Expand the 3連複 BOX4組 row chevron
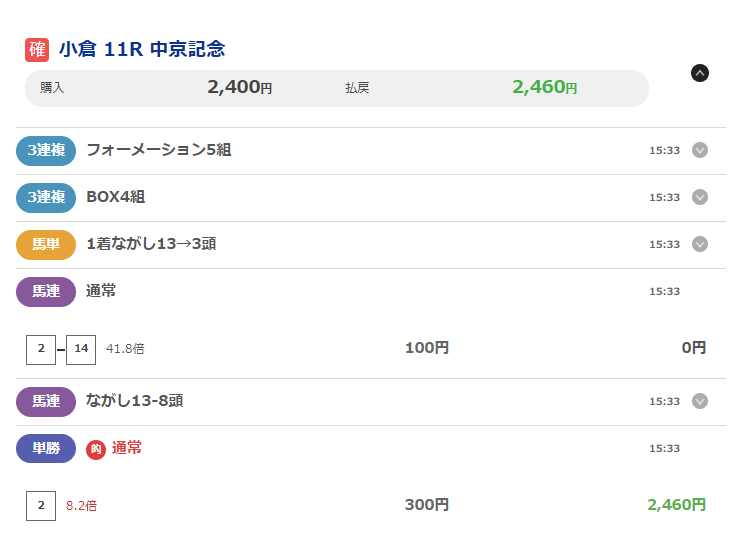This screenshot has width=736, height=550. coord(700,197)
